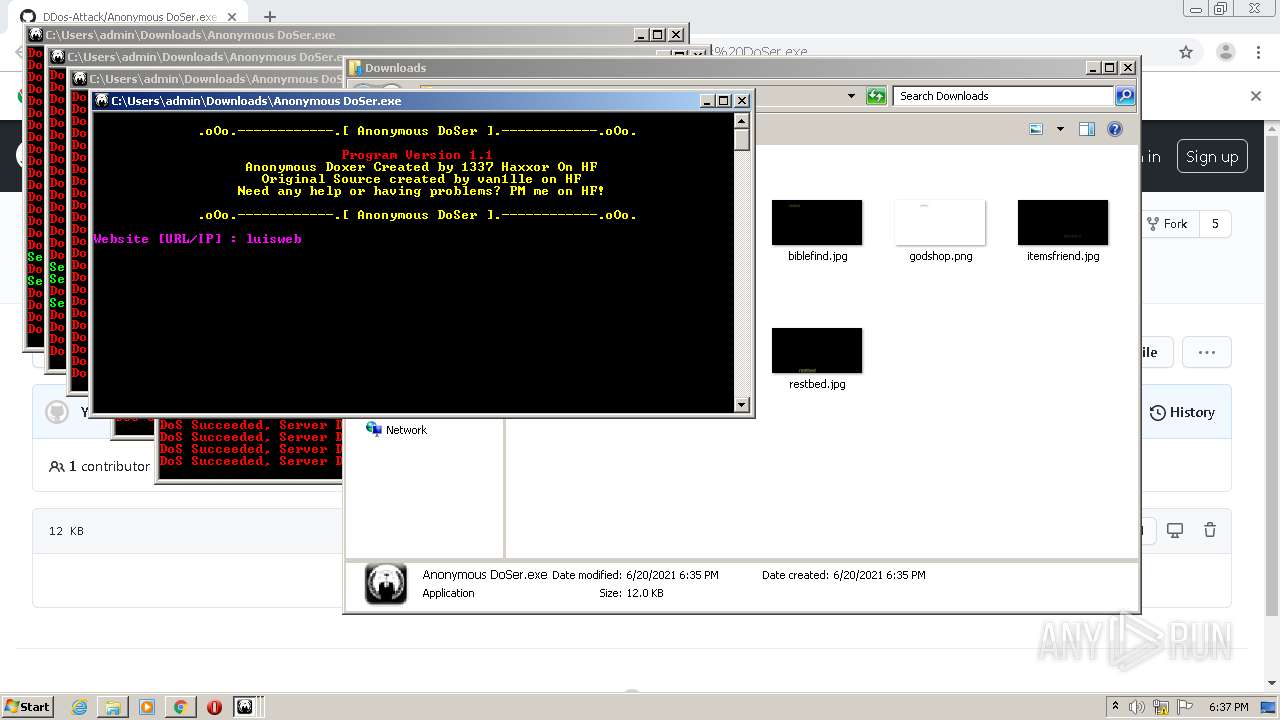Close the DDos-Attack Chrome tab
This screenshot has width=1280, height=720.
232,17
